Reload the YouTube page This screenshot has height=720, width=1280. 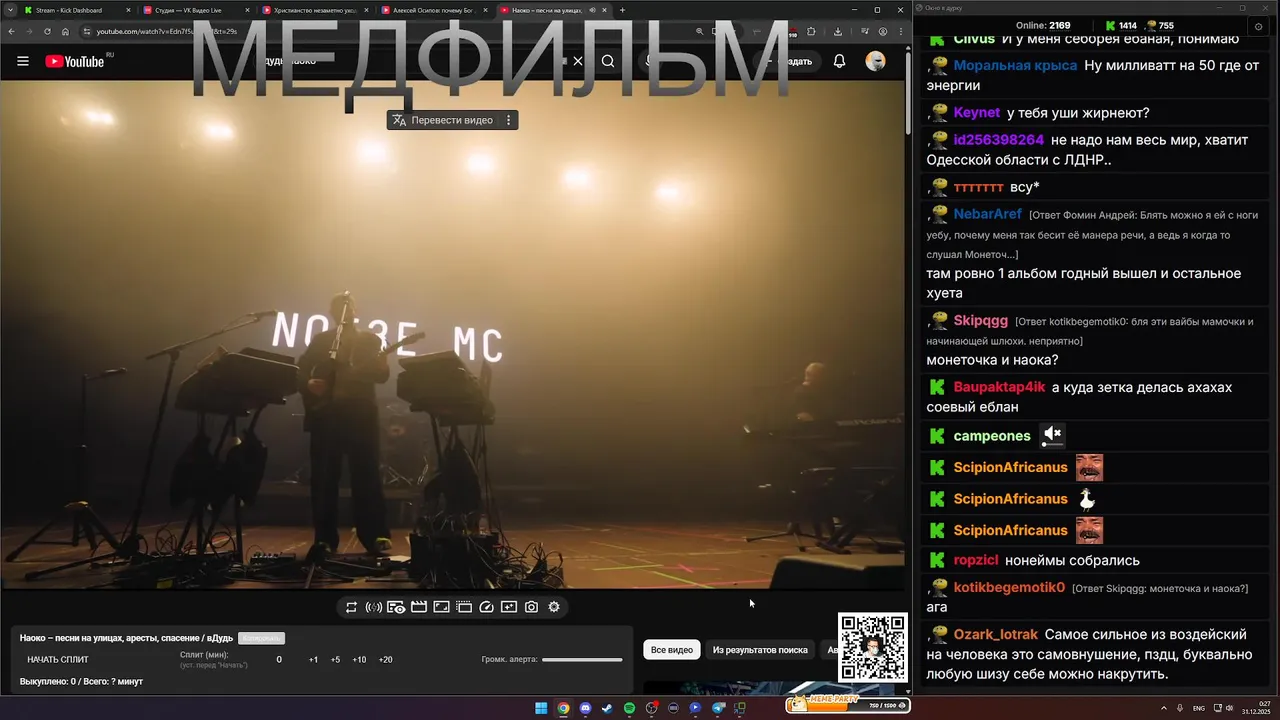click(x=47, y=31)
